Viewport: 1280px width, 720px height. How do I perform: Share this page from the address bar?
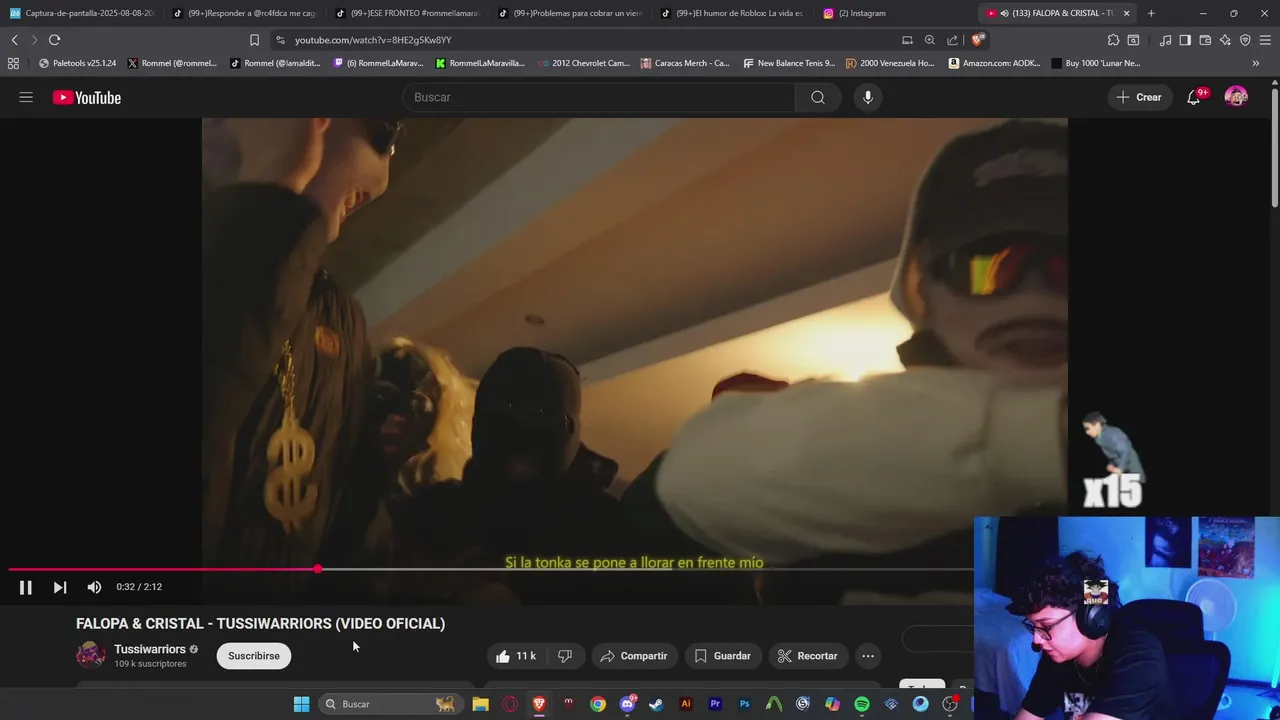(x=952, y=40)
